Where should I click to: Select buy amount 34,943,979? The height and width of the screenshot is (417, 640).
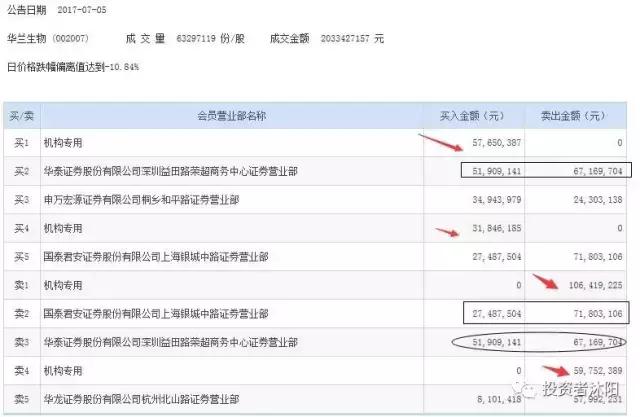(x=497, y=200)
